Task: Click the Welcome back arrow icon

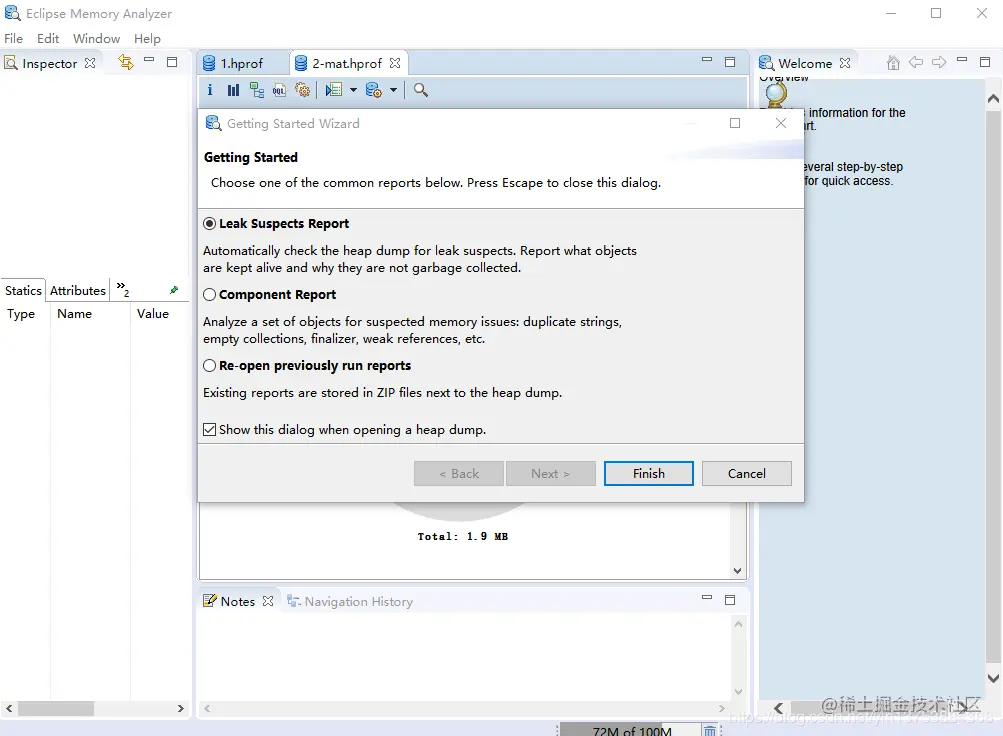Action: (x=916, y=62)
